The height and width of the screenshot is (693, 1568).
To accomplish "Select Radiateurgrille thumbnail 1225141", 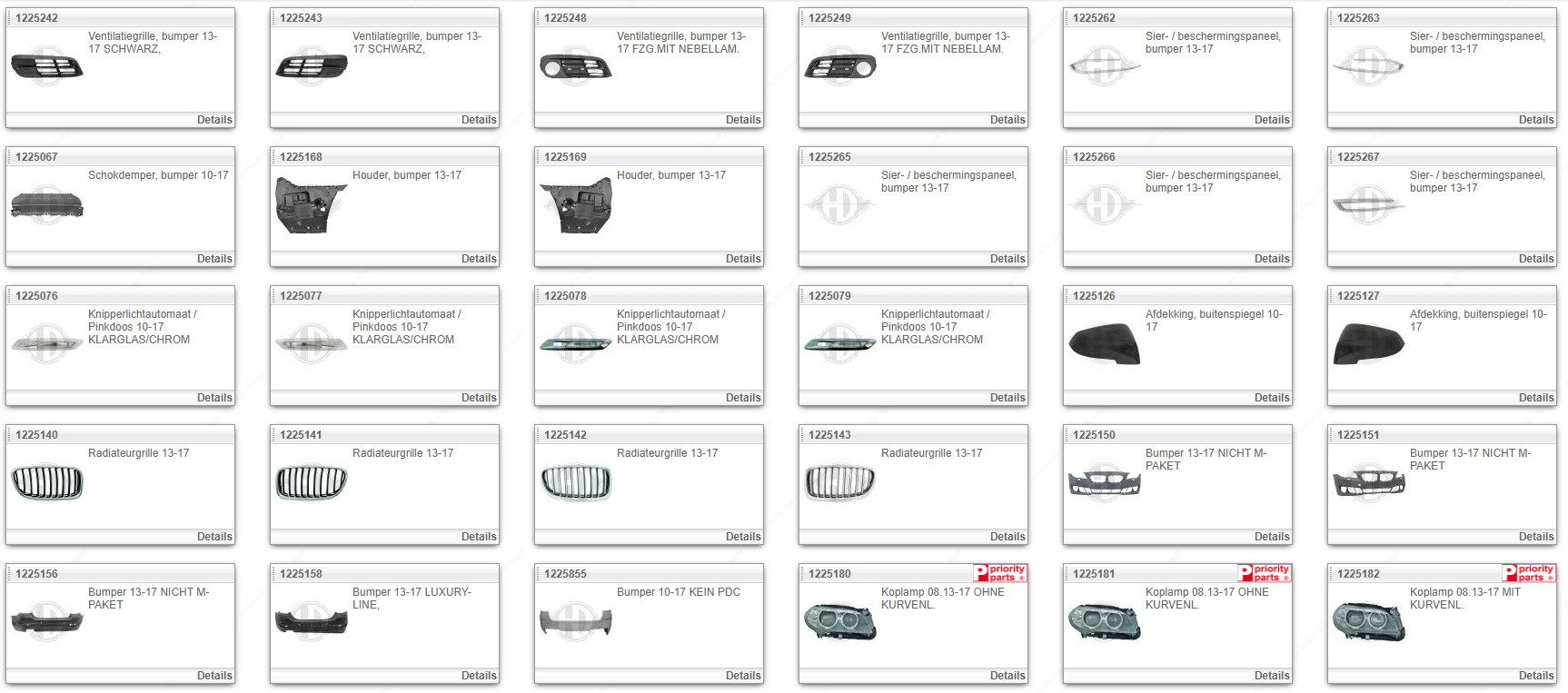I will click(x=312, y=483).
